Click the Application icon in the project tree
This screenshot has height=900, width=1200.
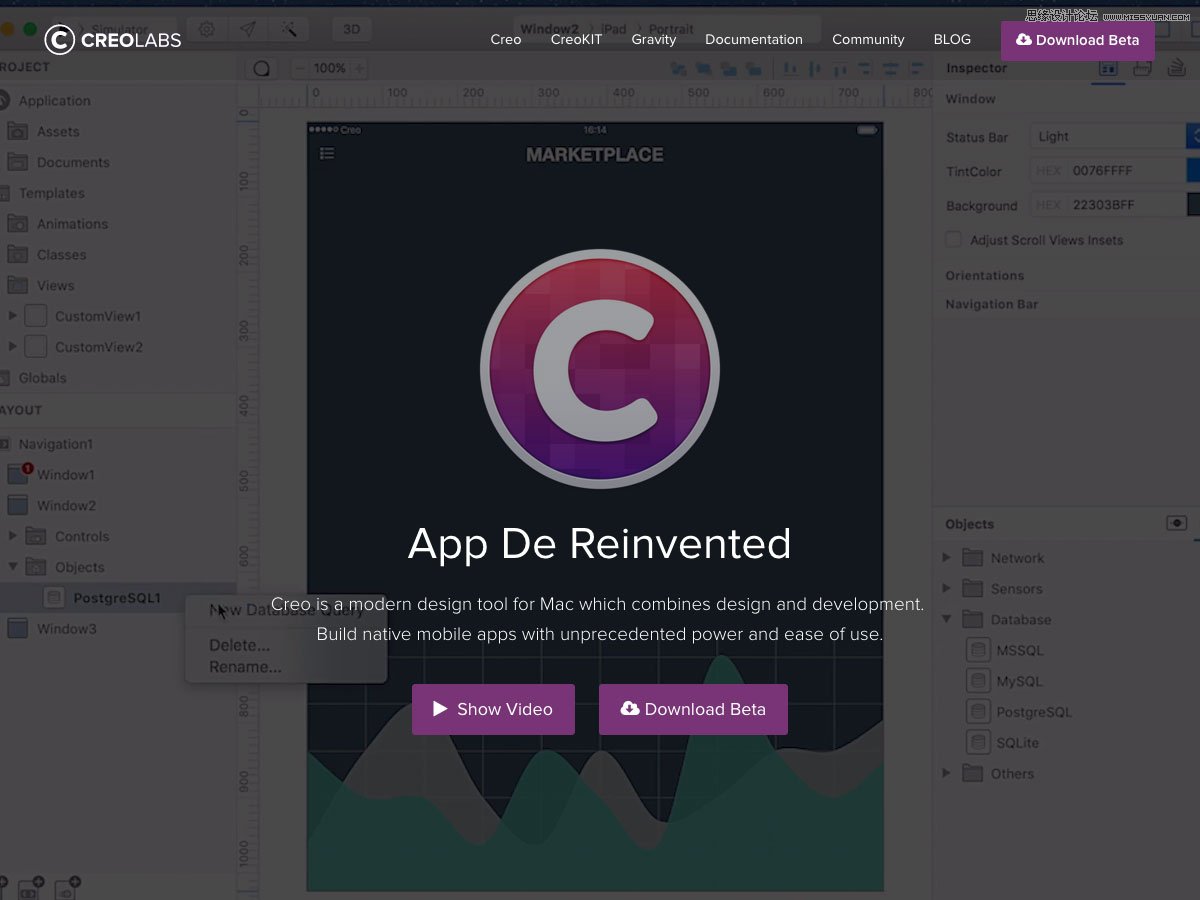point(3,100)
